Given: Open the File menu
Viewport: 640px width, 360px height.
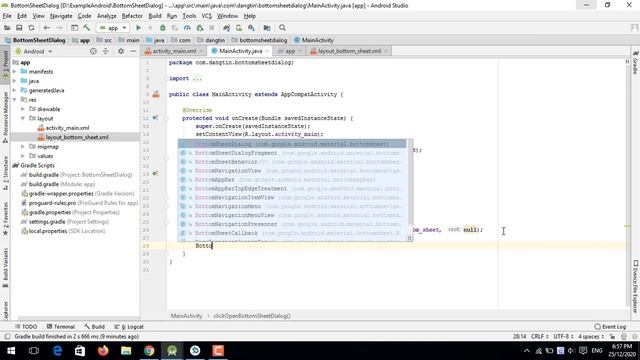Looking at the screenshot, I should [x=7, y=16].
